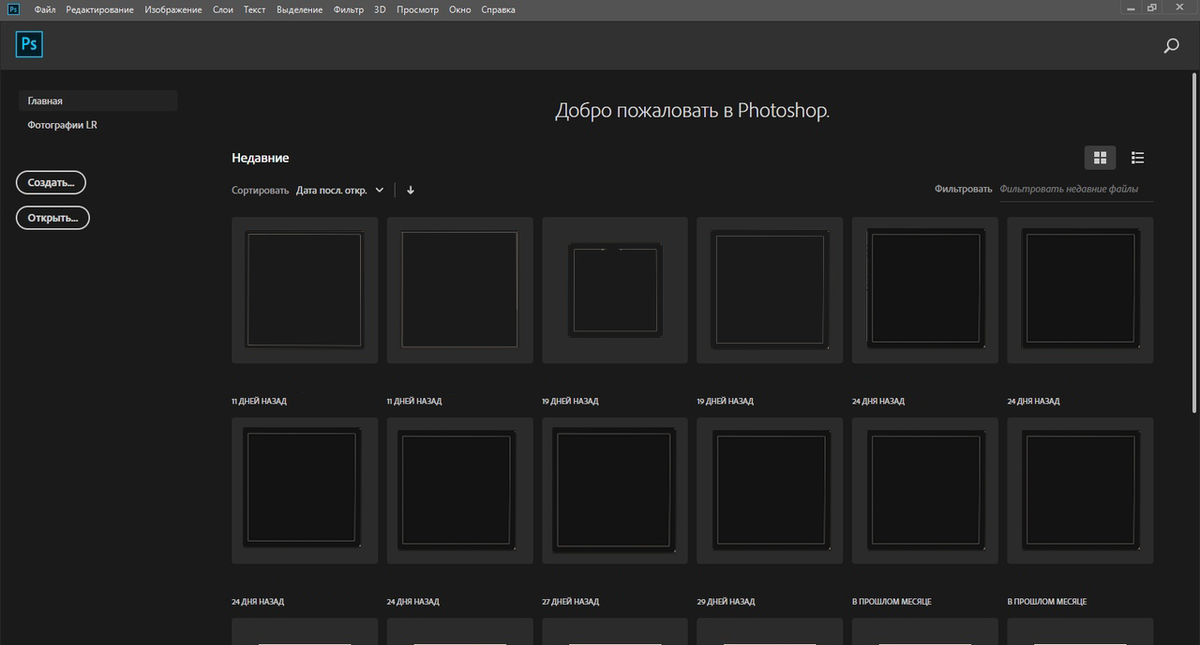Viewport: 1200px width, 645px height.
Task: Click the Недавние heading
Action: pos(260,158)
